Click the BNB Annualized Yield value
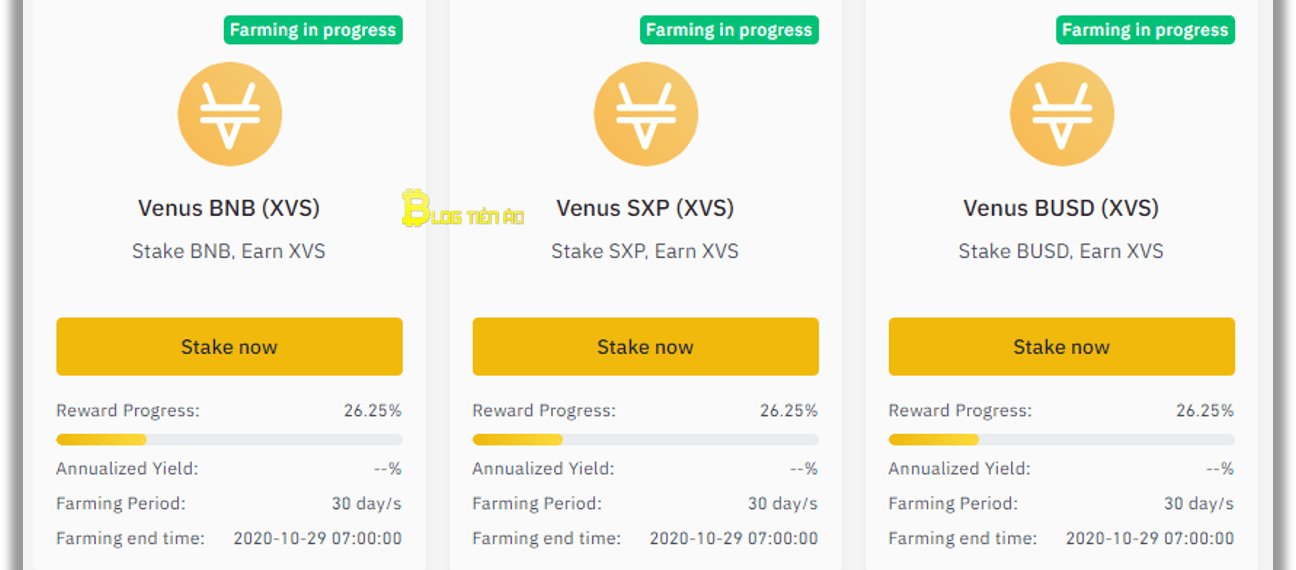 (388, 468)
